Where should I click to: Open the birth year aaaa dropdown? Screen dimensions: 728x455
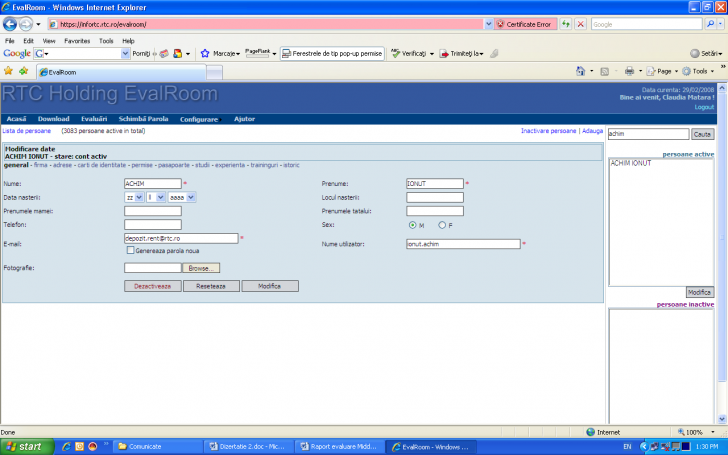pos(182,198)
